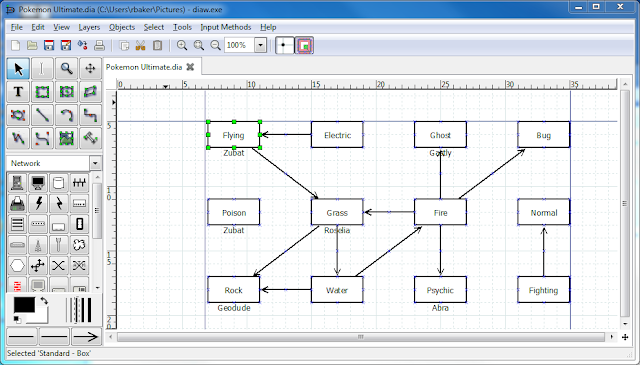Click the Copy toolbar icon
Screen dimensions: 640x365
pos(124,45)
